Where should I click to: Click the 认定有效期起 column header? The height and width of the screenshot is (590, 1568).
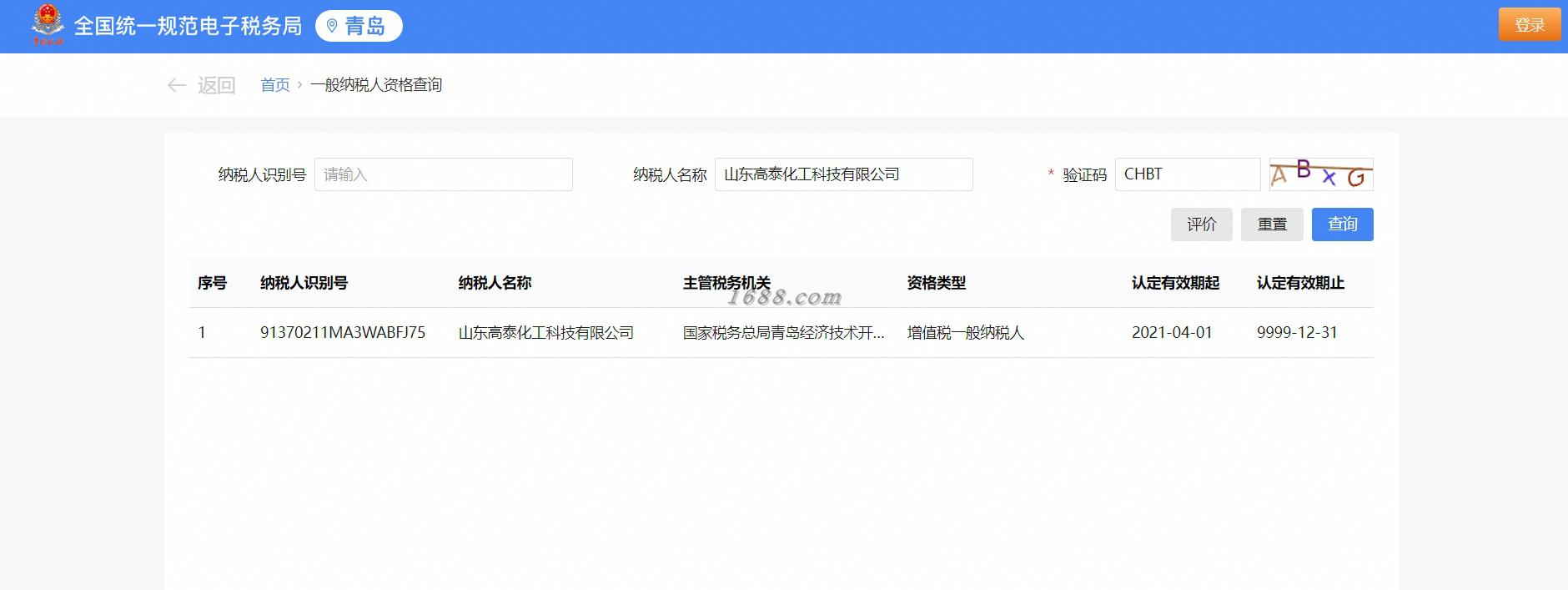[x=1175, y=283]
